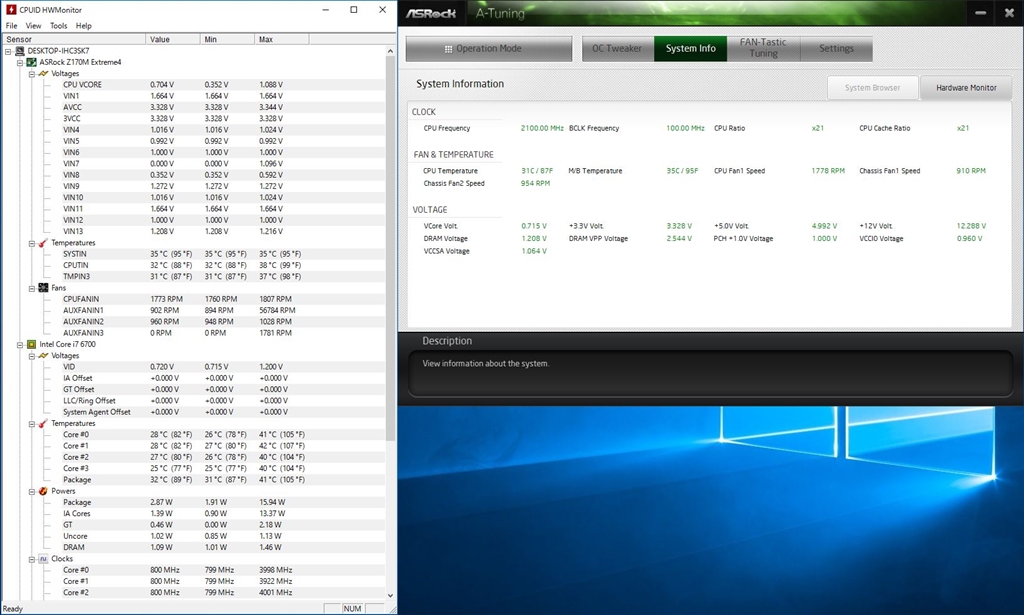Collapse the DESKTOP-IHC3SK7 root node
The image size is (1024, 615).
[8, 51]
